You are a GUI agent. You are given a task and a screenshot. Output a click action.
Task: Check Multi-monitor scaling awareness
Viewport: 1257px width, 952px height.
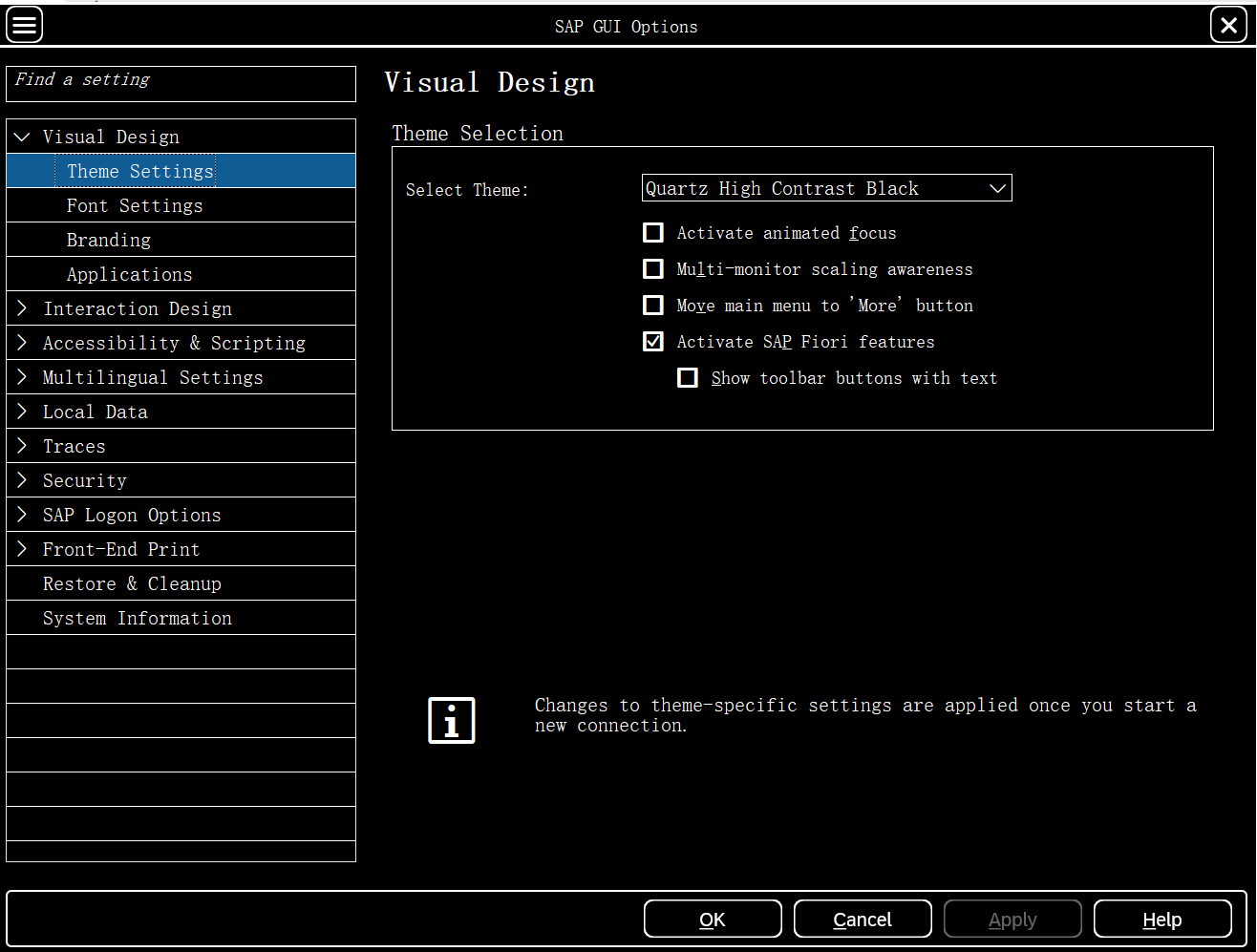tap(653, 268)
